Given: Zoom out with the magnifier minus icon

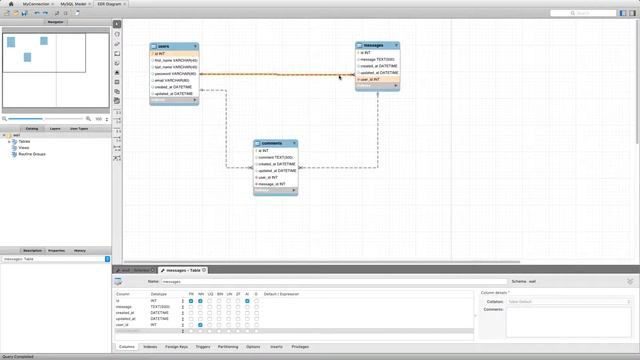Looking at the screenshot, I should pyautogui.click(x=4, y=119).
